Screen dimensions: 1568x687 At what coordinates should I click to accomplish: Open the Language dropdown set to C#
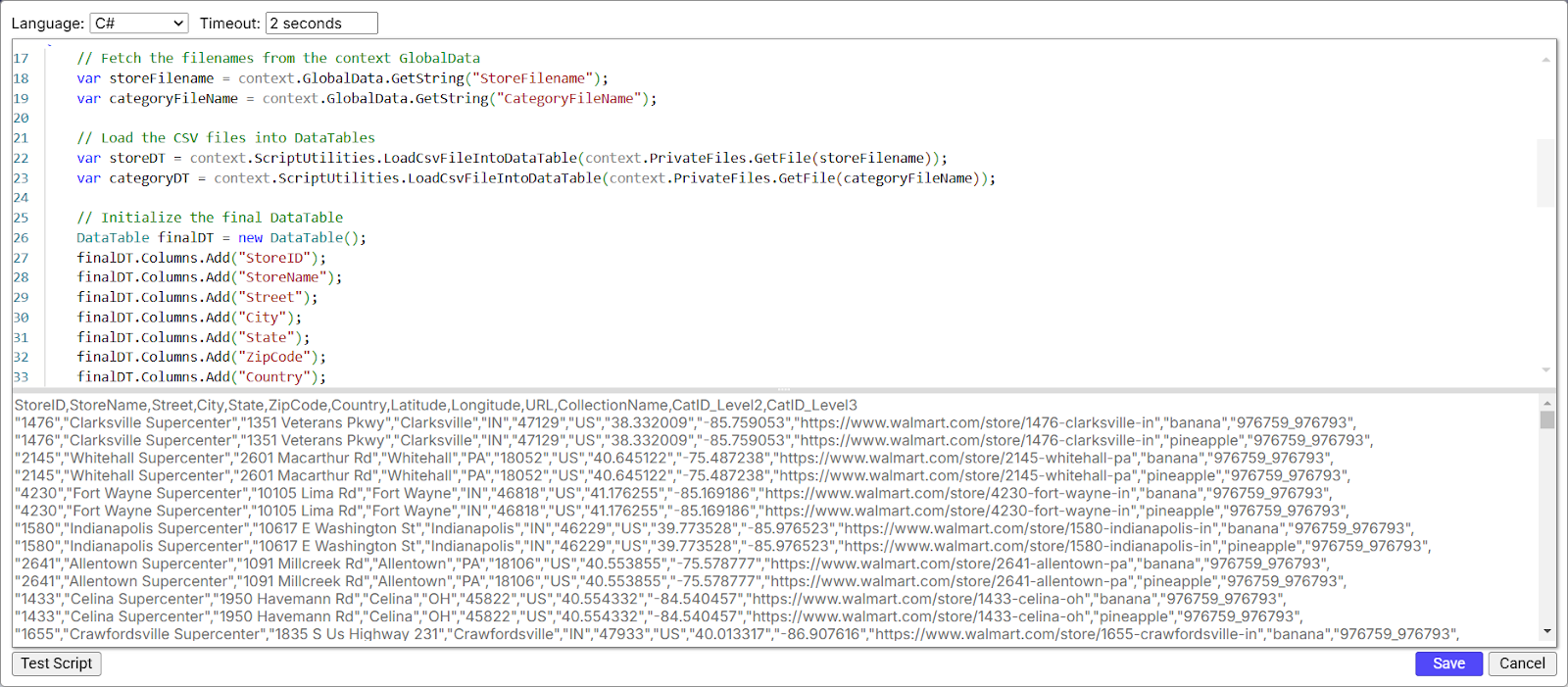(138, 24)
